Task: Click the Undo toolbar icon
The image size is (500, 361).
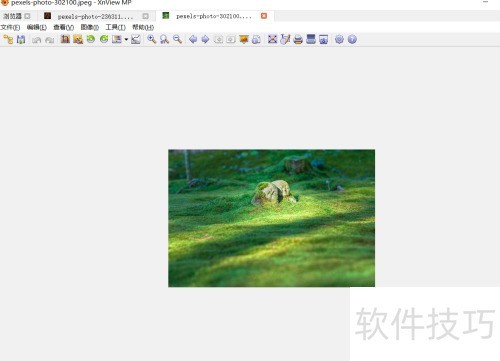Action: pos(36,40)
